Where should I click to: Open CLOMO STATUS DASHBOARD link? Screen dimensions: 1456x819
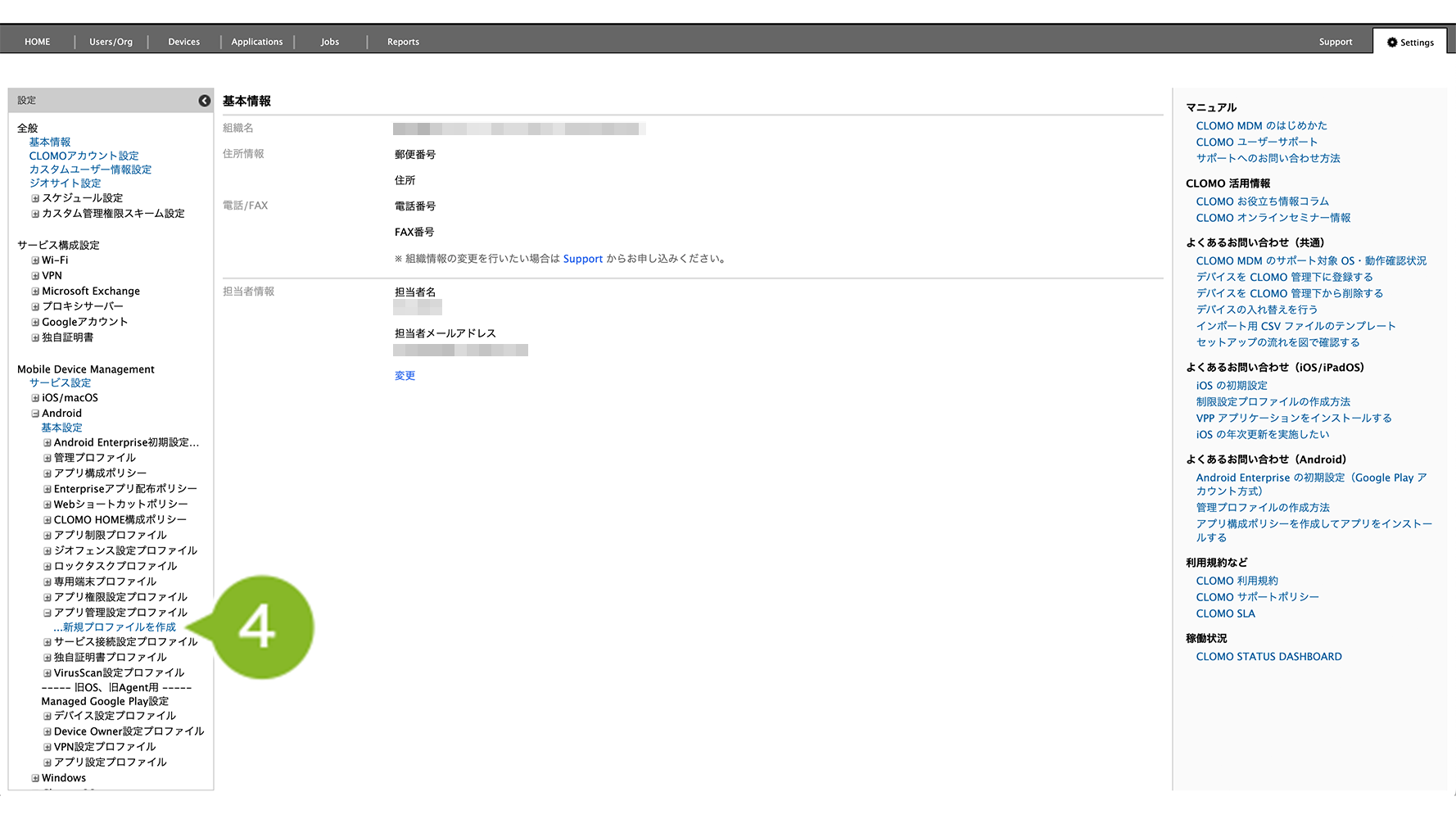point(1269,657)
